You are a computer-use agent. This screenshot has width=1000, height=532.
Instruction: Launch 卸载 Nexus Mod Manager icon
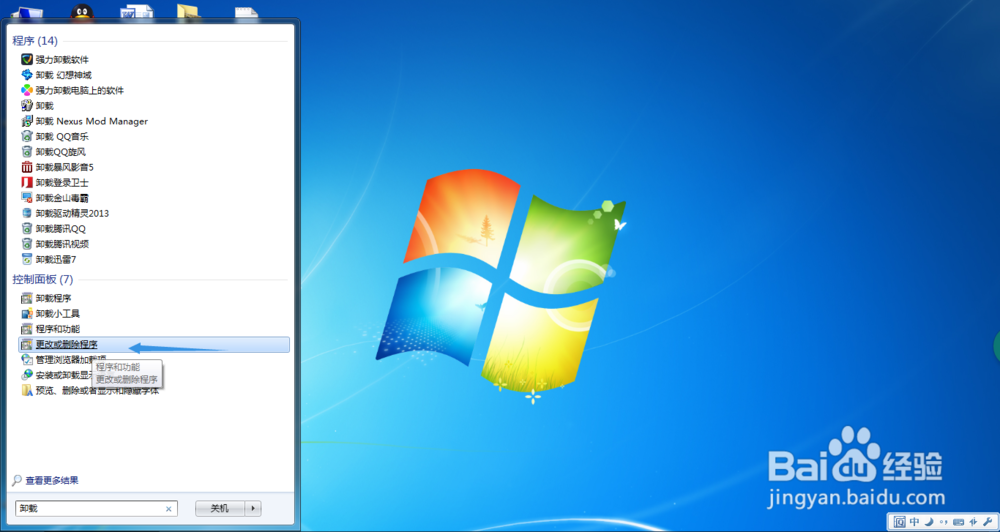tap(27, 121)
